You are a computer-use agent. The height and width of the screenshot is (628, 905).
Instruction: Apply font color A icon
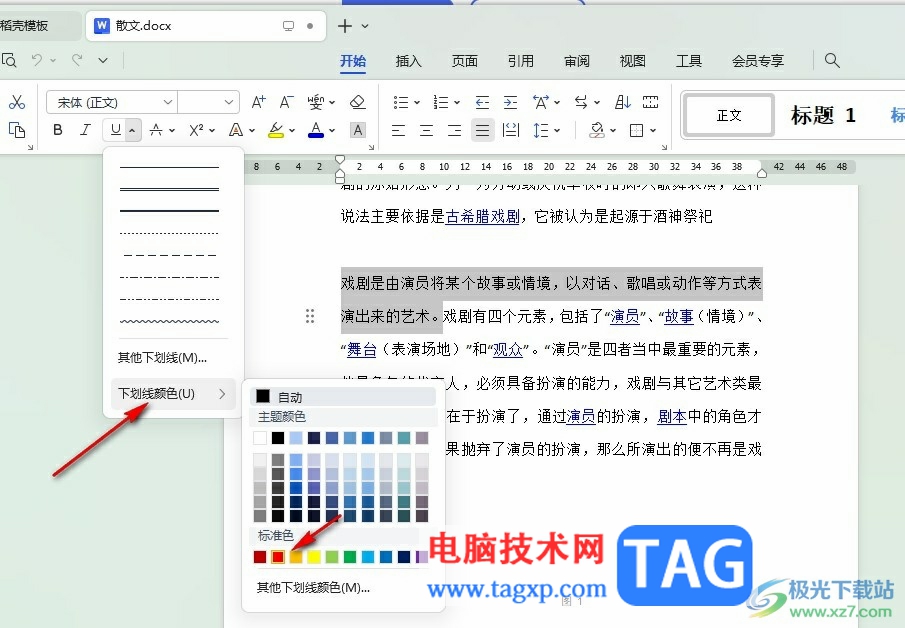[315, 130]
